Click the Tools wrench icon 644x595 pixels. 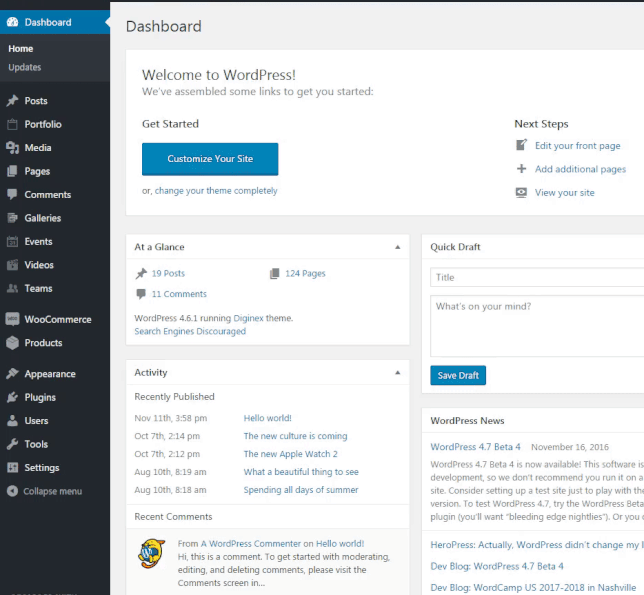12,444
